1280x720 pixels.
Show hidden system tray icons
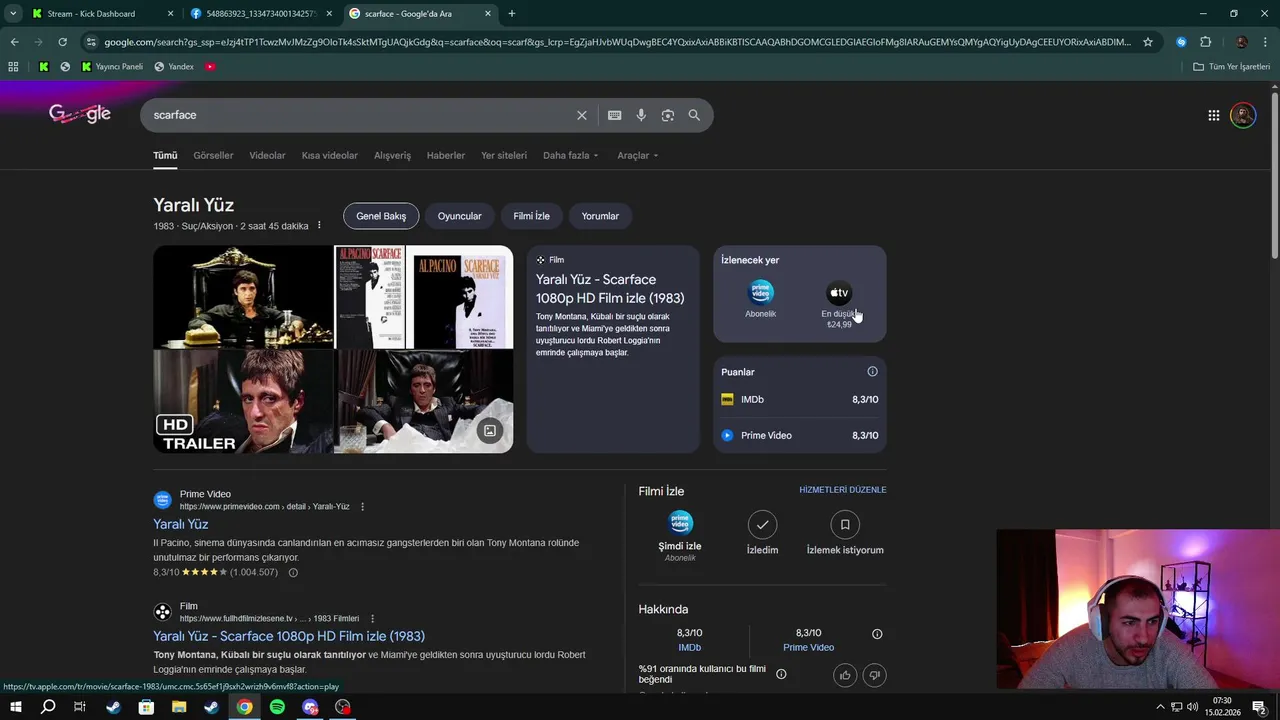pyautogui.click(x=1160, y=707)
